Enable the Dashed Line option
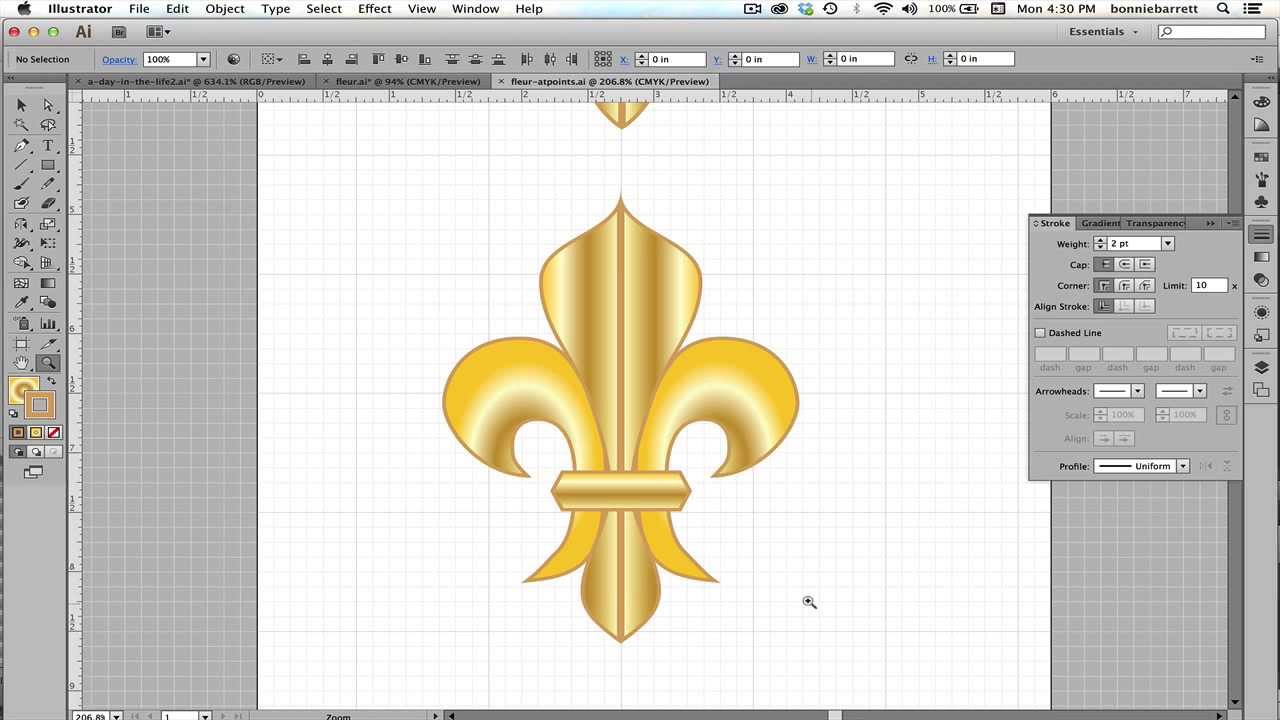This screenshot has width=1280, height=720. (1040, 332)
